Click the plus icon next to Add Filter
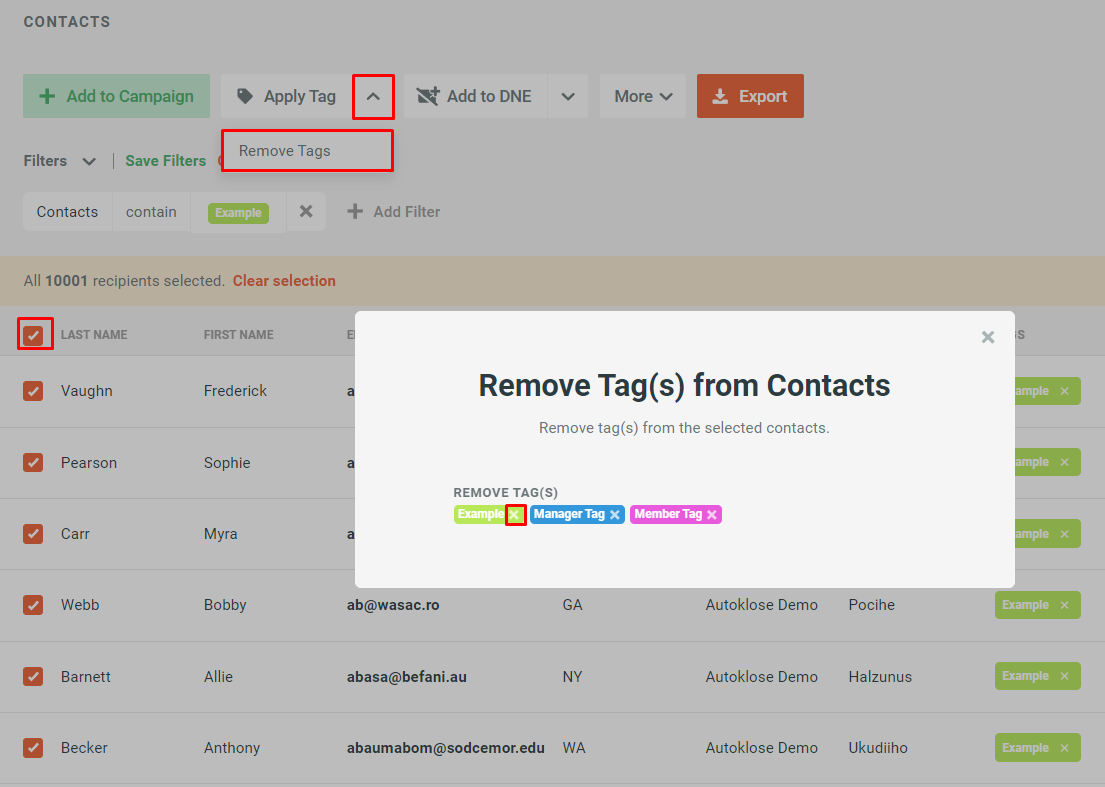The image size is (1105, 787). click(x=357, y=211)
